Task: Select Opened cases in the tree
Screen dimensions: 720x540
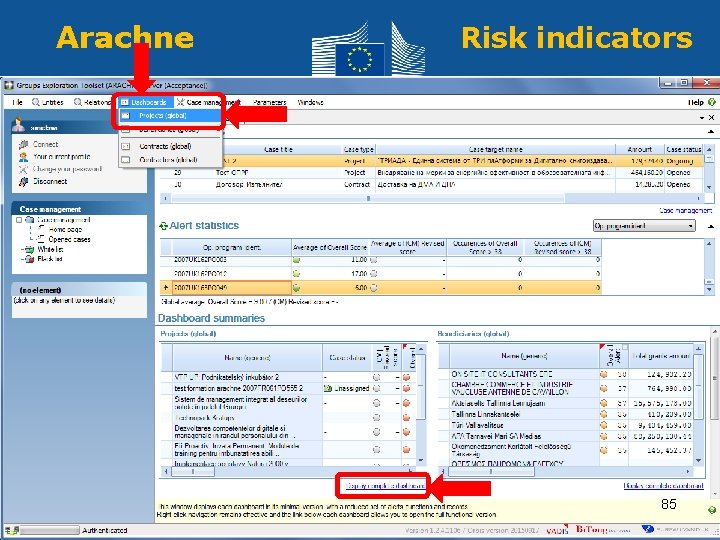Action: coord(69,239)
